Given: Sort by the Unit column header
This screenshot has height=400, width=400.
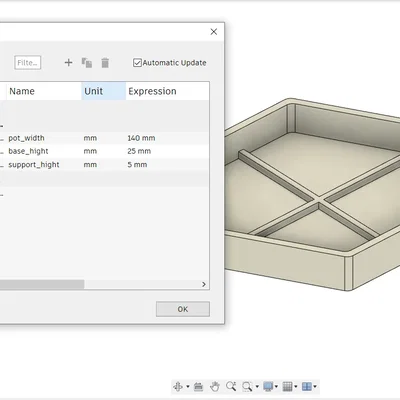Looking at the screenshot, I should [x=103, y=91].
